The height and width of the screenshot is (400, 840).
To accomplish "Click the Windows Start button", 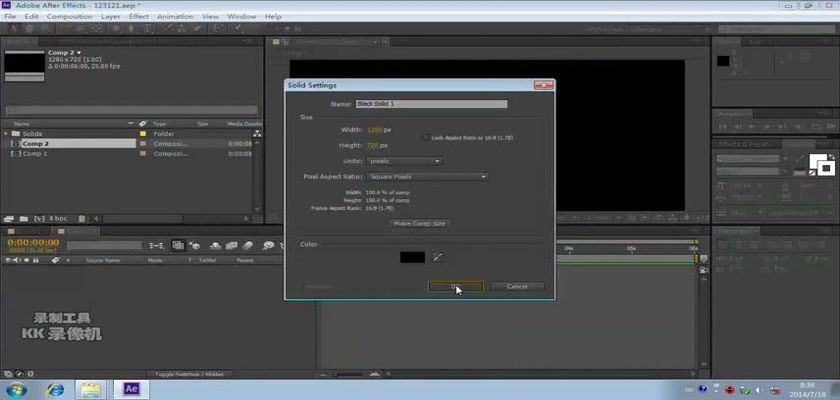I will (15, 390).
